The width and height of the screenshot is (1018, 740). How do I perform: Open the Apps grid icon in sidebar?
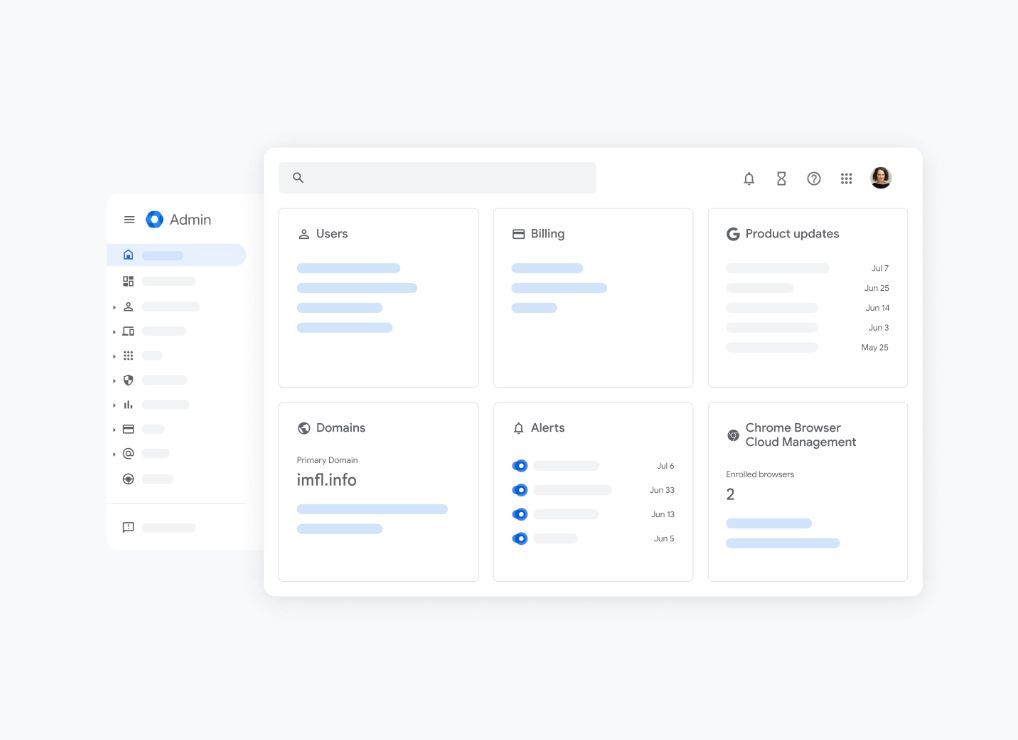(x=129, y=356)
